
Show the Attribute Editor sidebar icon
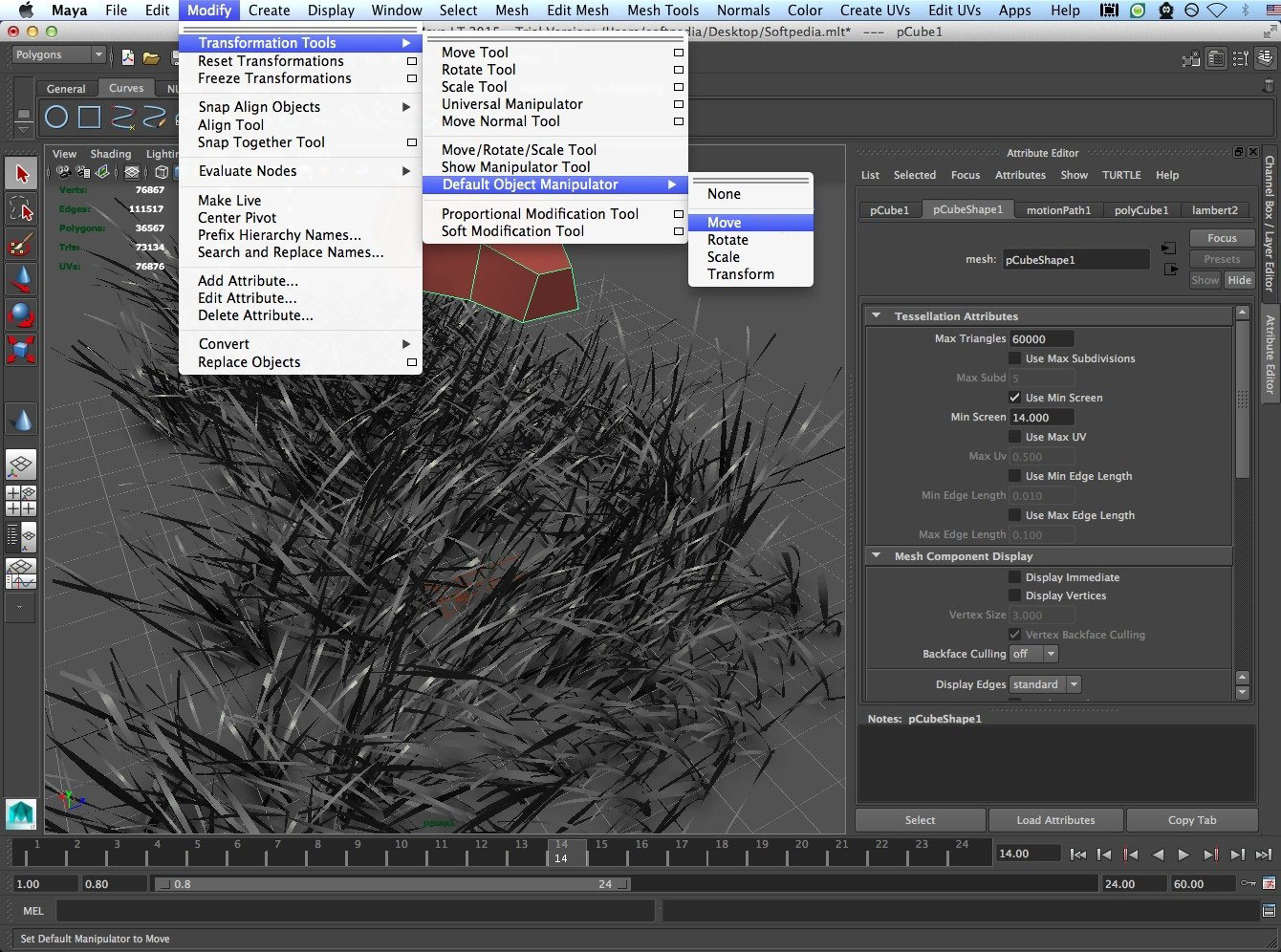1216,59
